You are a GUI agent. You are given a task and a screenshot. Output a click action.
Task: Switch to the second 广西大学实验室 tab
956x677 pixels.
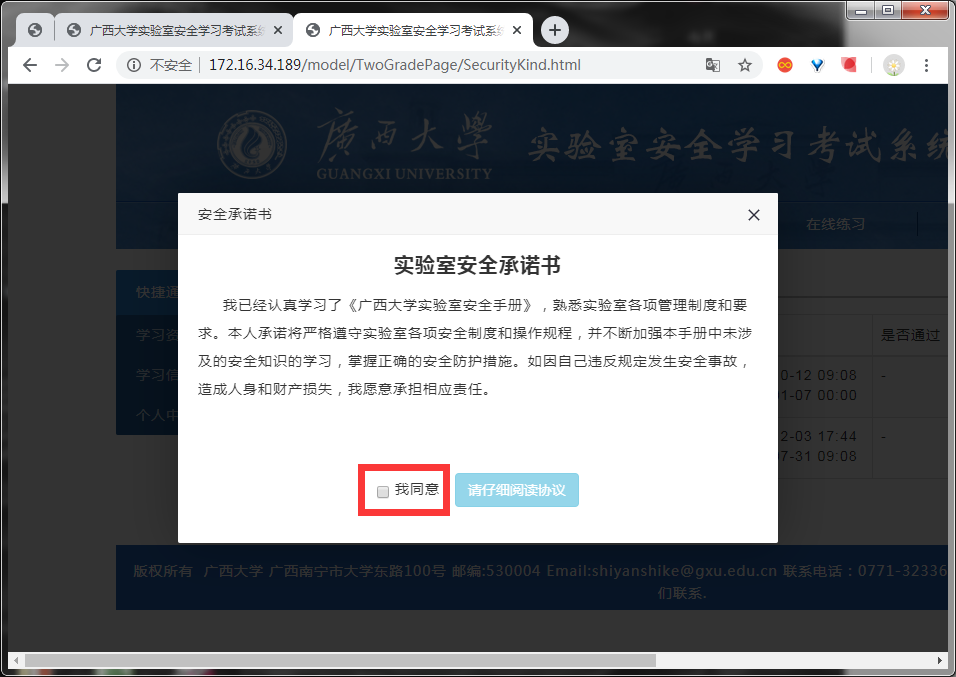point(173,30)
